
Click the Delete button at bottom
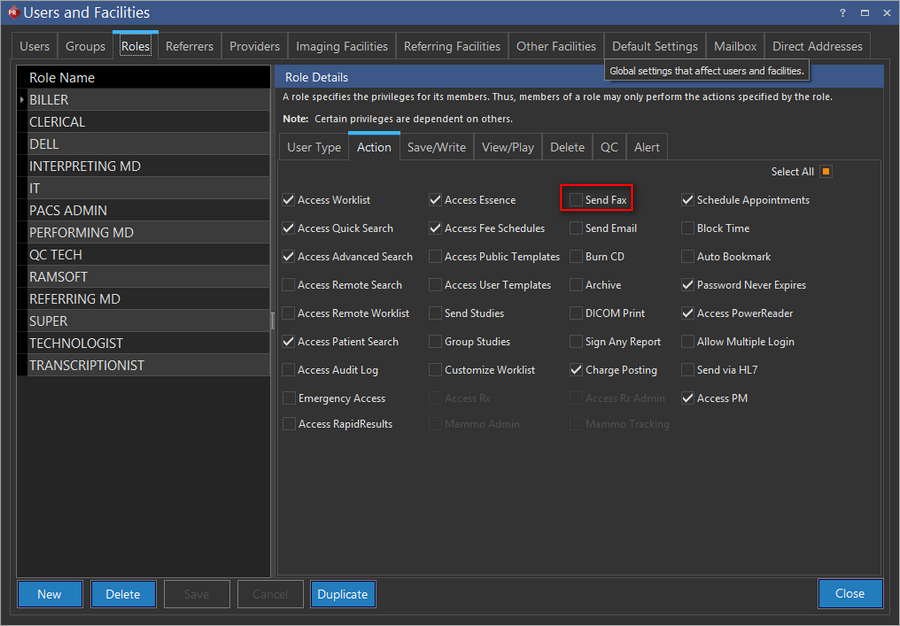pyautogui.click(x=123, y=594)
